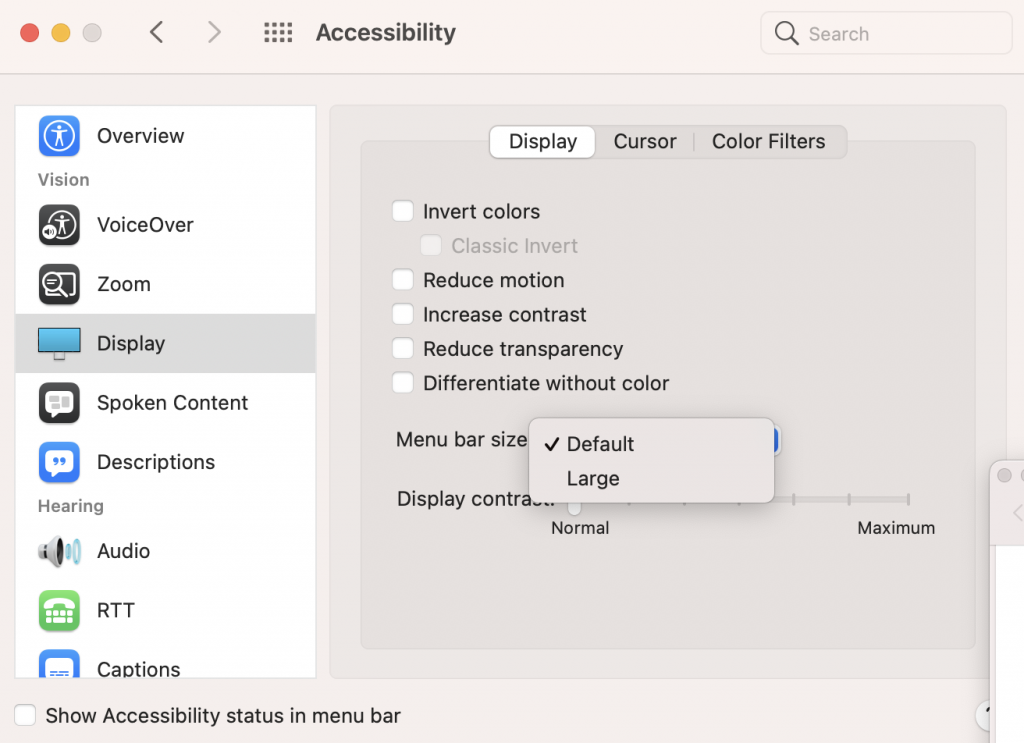Minimize window with the yellow button

(61, 33)
